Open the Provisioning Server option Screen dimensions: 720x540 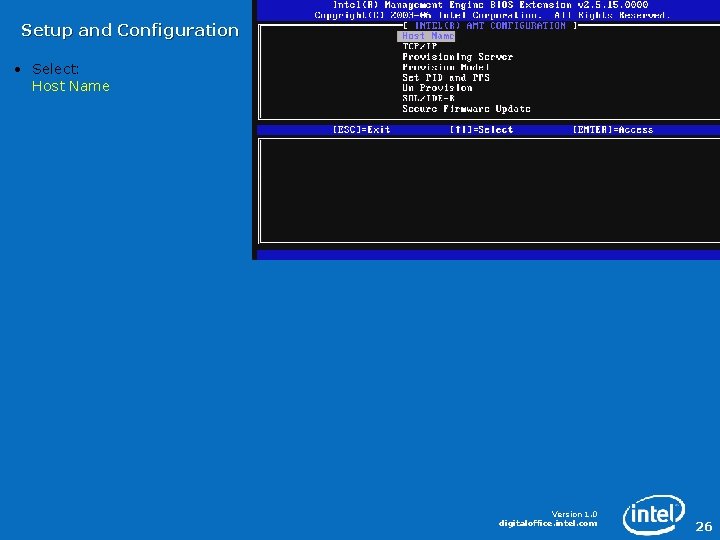(x=457, y=57)
